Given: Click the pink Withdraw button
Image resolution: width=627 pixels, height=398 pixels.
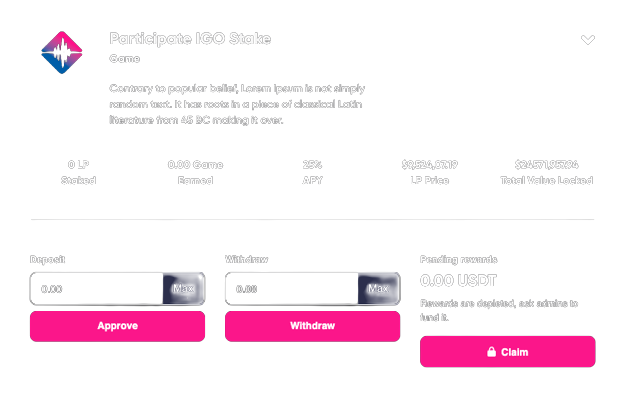Looking at the screenshot, I should coord(312,326).
